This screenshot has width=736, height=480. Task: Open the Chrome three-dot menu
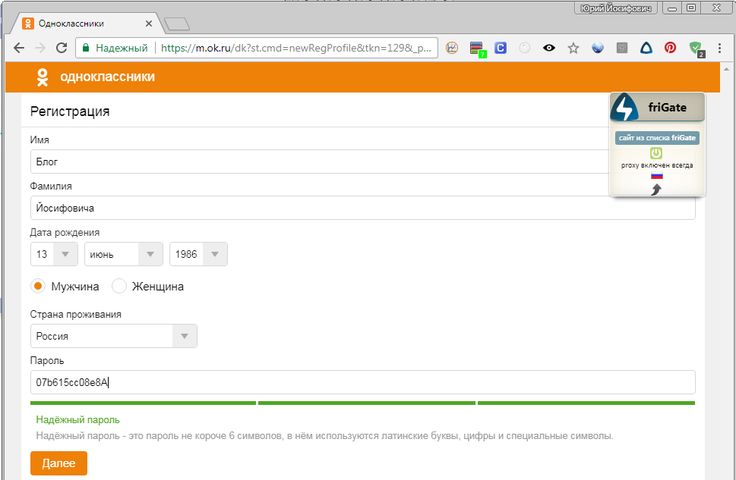(719, 47)
